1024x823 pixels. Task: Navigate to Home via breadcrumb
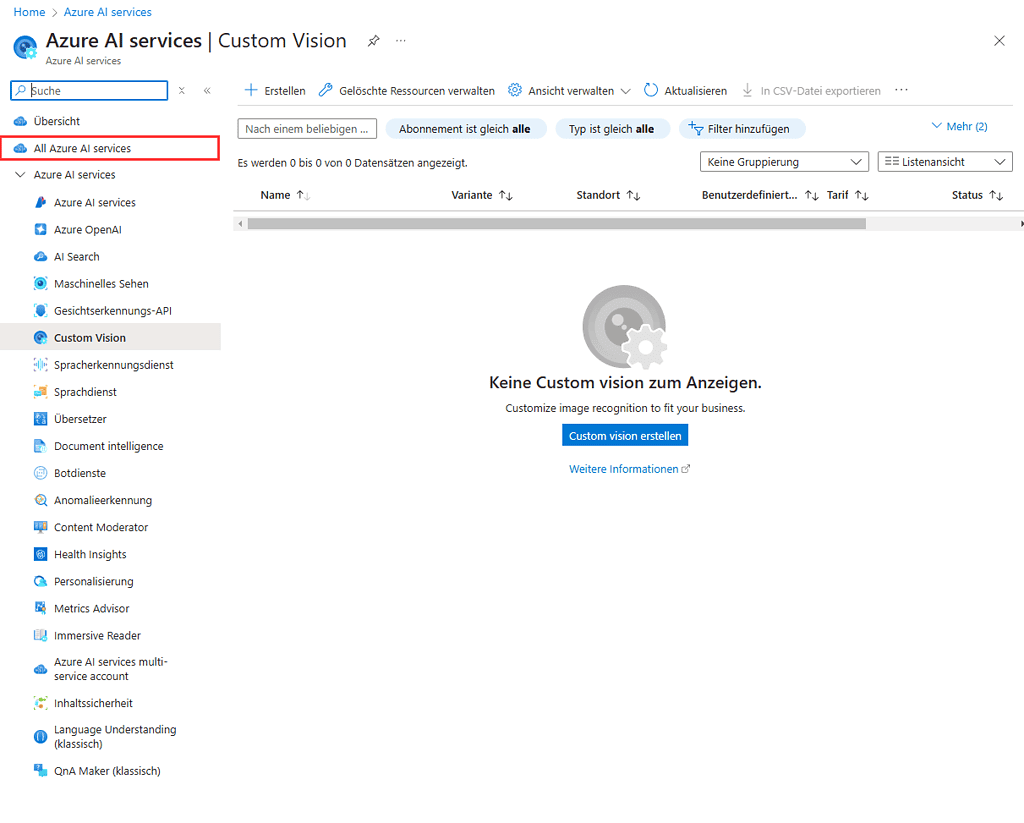[x=29, y=11]
